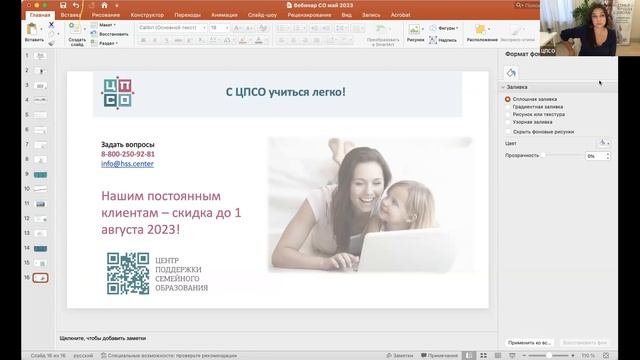Click the Undo arrow icon
Viewport: 640px width, 360px height.
point(76,5)
